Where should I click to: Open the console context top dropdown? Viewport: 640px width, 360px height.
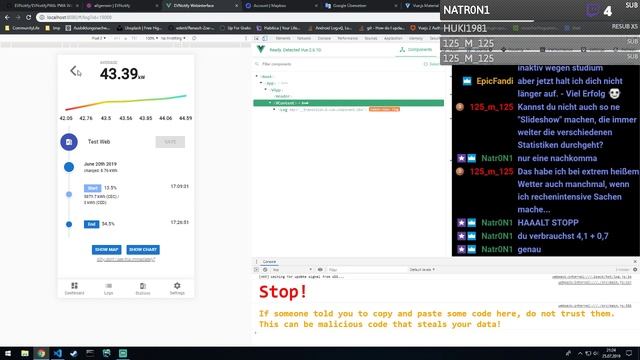(x=292, y=270)
